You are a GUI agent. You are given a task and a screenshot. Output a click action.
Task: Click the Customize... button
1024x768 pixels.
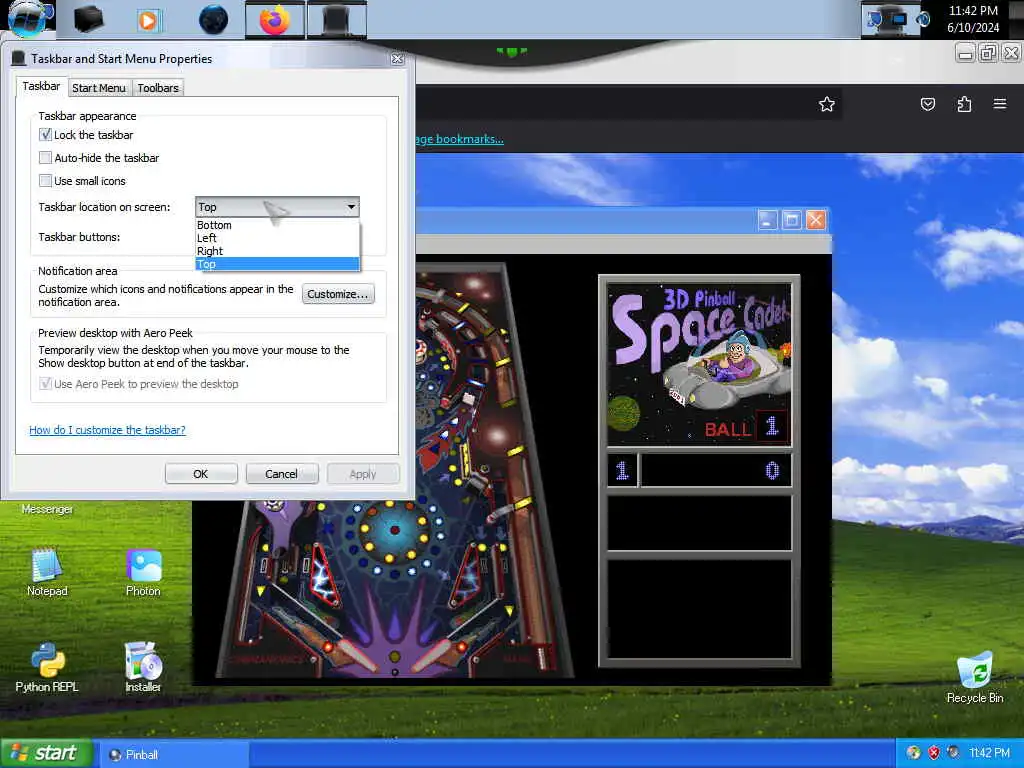[x=338, y=295]
